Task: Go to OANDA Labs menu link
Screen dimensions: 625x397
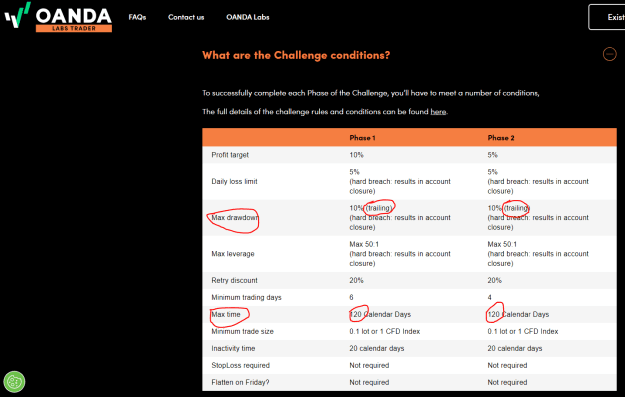Action: coord(248,17)
